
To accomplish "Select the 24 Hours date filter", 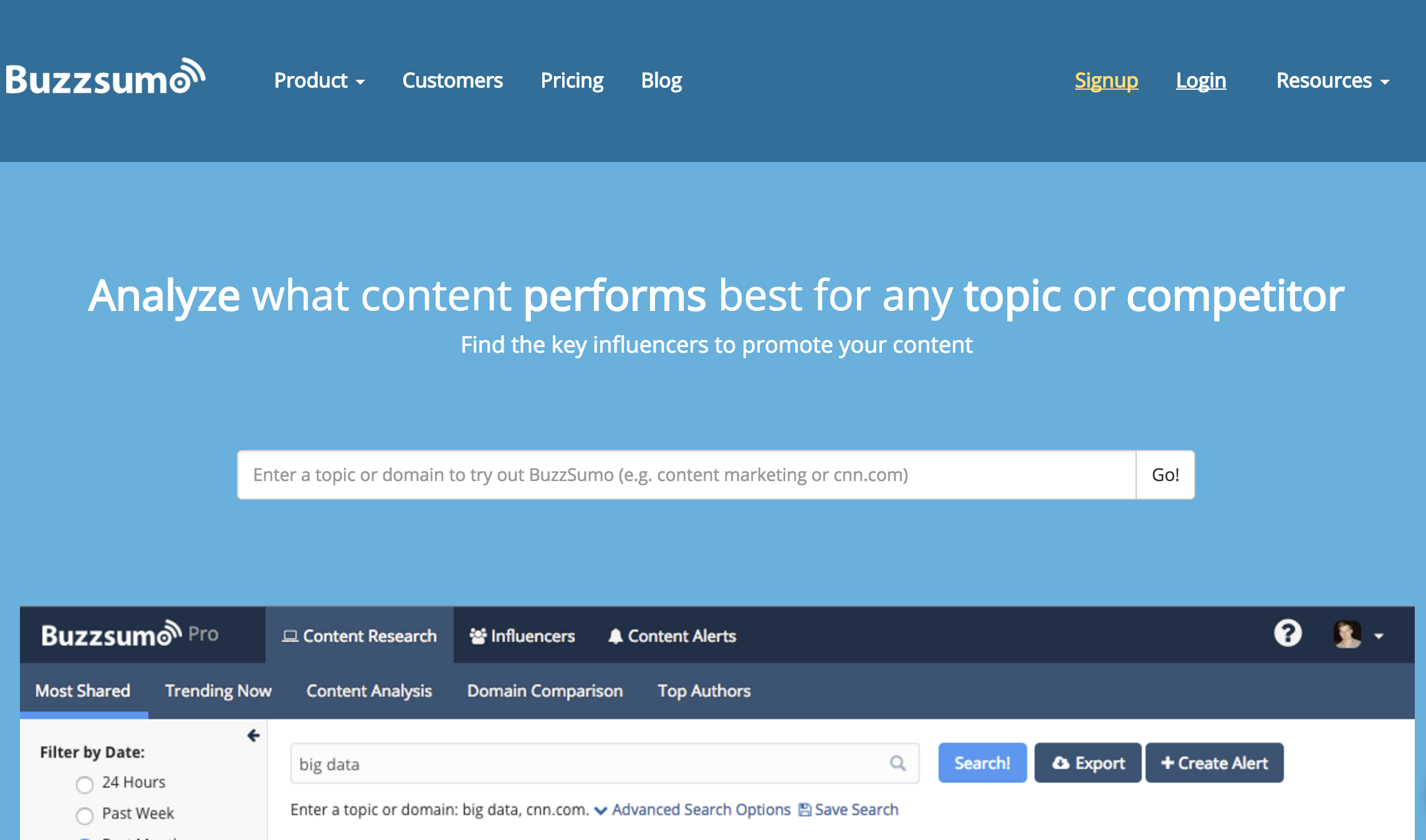I will tap(85, 784).
